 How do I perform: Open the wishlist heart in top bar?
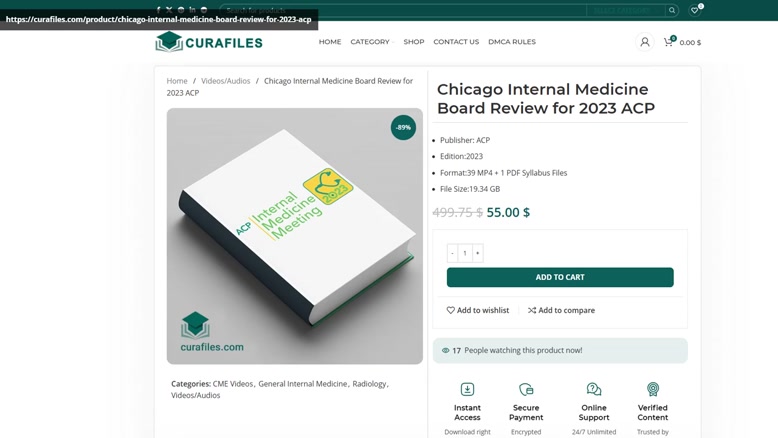click(x=695, y=10)
